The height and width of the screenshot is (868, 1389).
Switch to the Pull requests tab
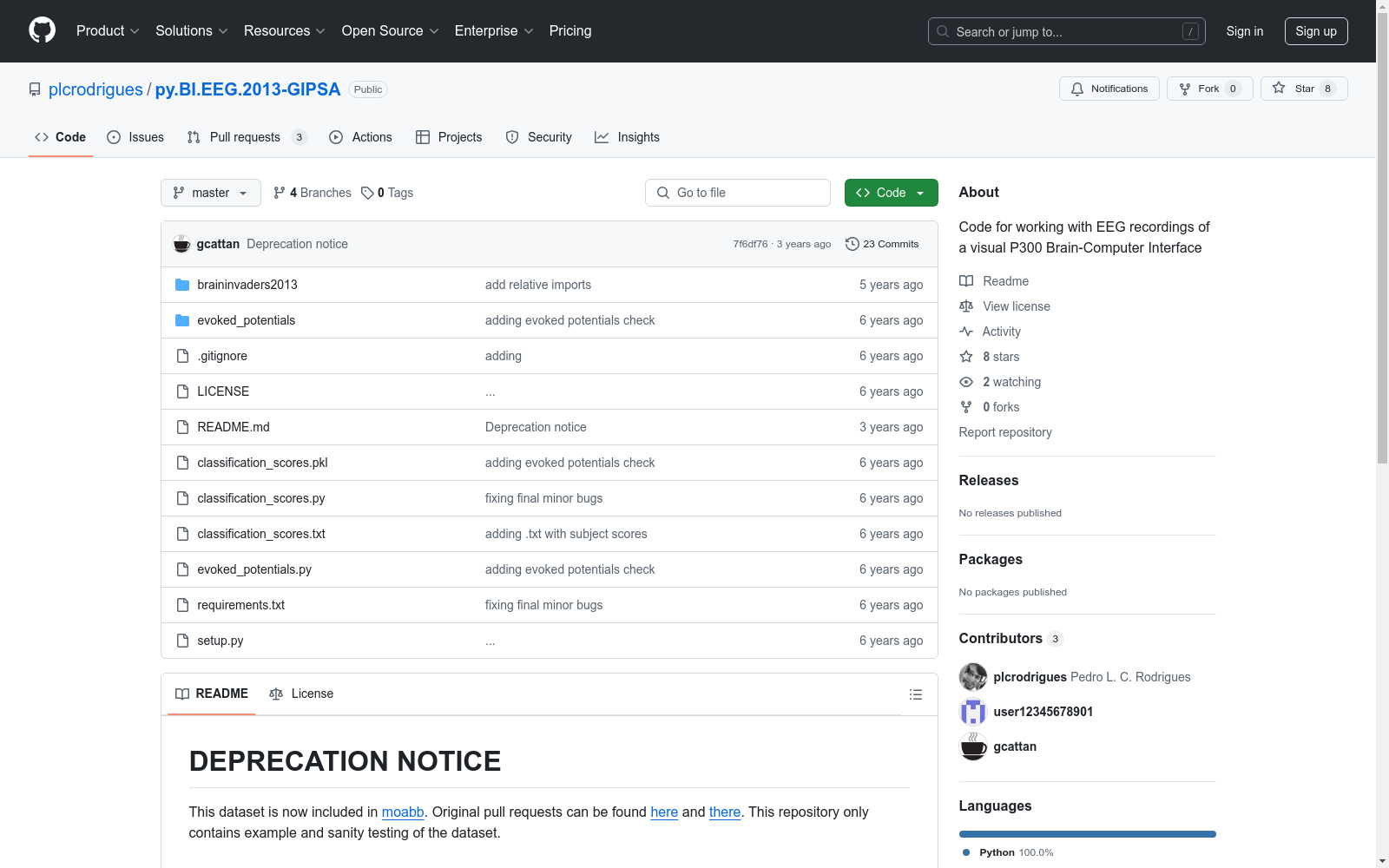click(x=247, y=137)
